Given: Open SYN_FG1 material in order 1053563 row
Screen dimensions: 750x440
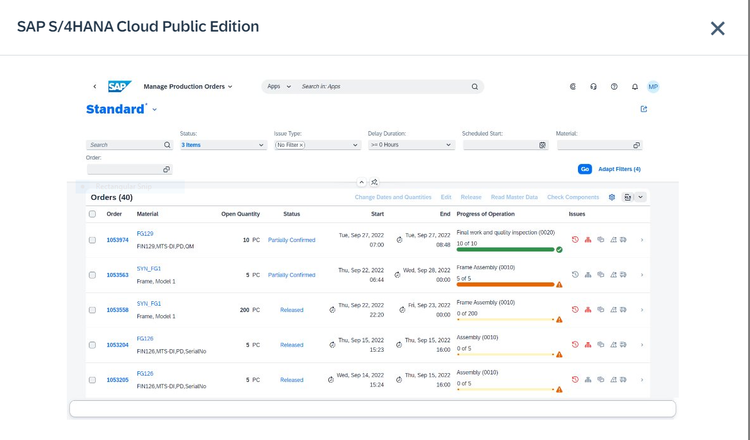Looking at the screenshot, I should click(149, 269).
